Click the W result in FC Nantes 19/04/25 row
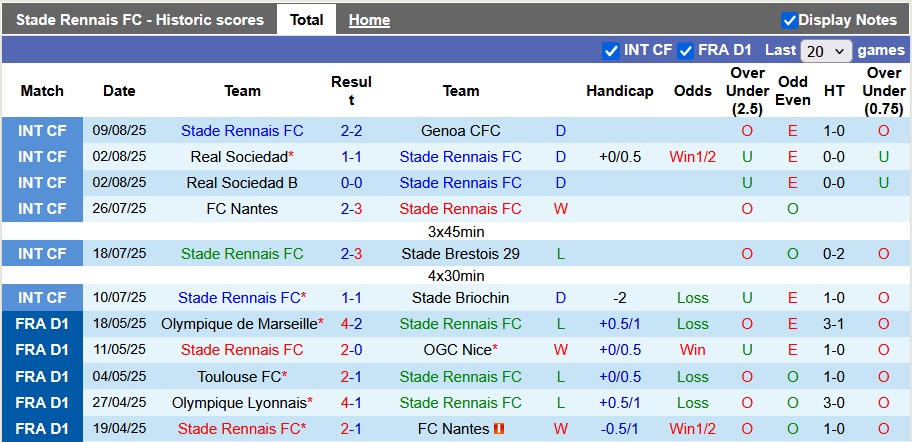Screen dimensions: 912x442 pyautogui.click(x=561, y=429)
